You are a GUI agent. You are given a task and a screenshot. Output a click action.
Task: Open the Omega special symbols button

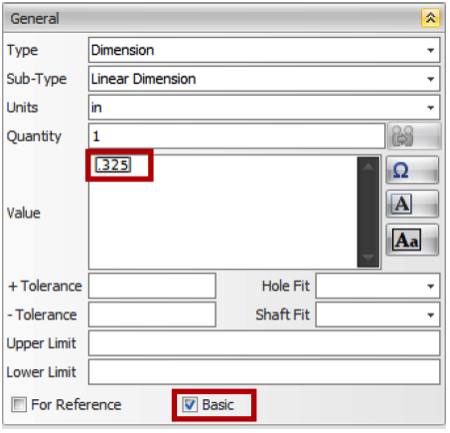coord(412,170)
